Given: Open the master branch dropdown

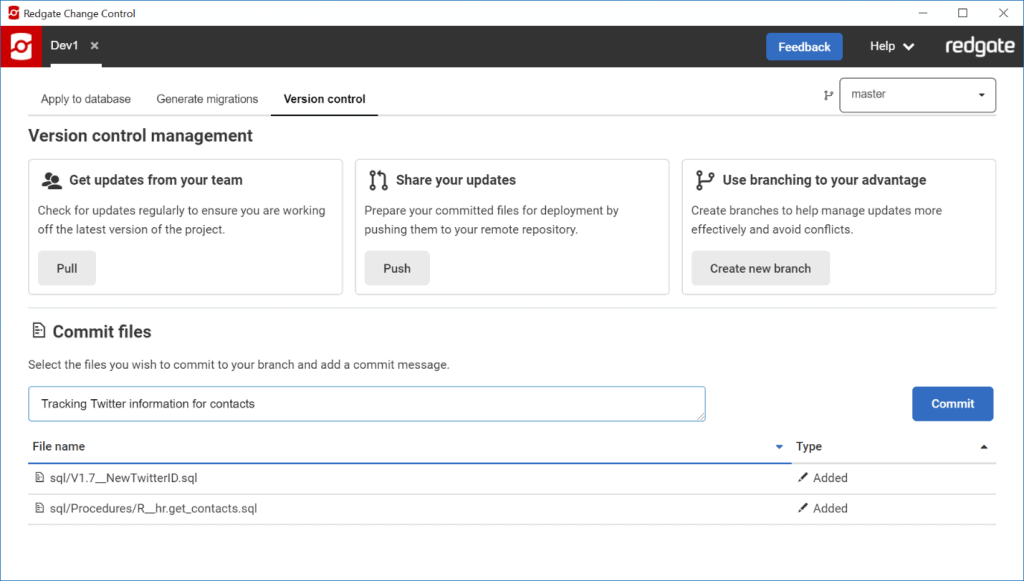Looking at the screenshot, I should click(915, 95).
